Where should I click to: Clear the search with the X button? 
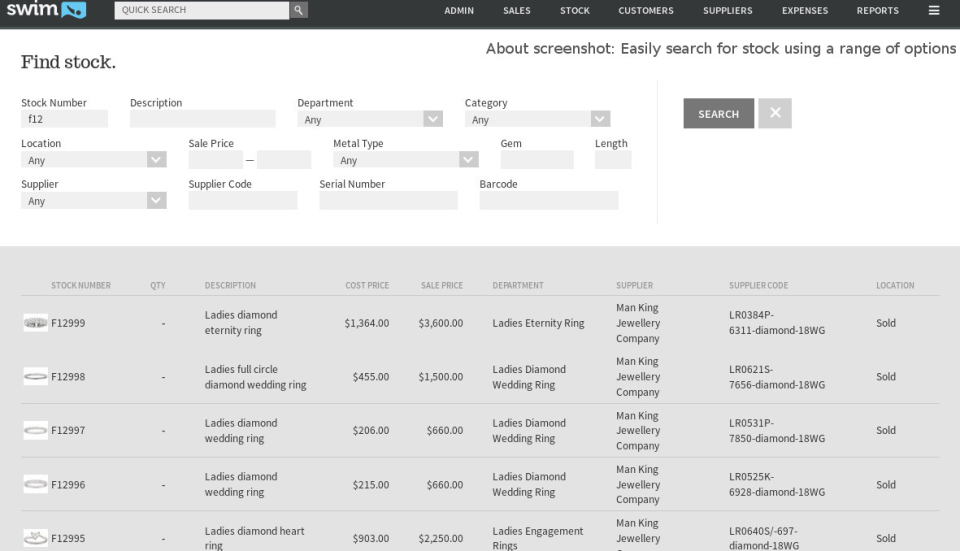tap(774, 113)
